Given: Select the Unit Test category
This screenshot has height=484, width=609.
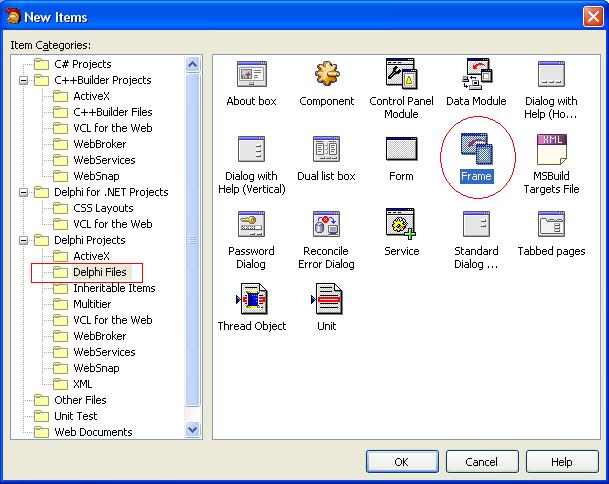Looking at the screenshot, I should click(76, 416).
